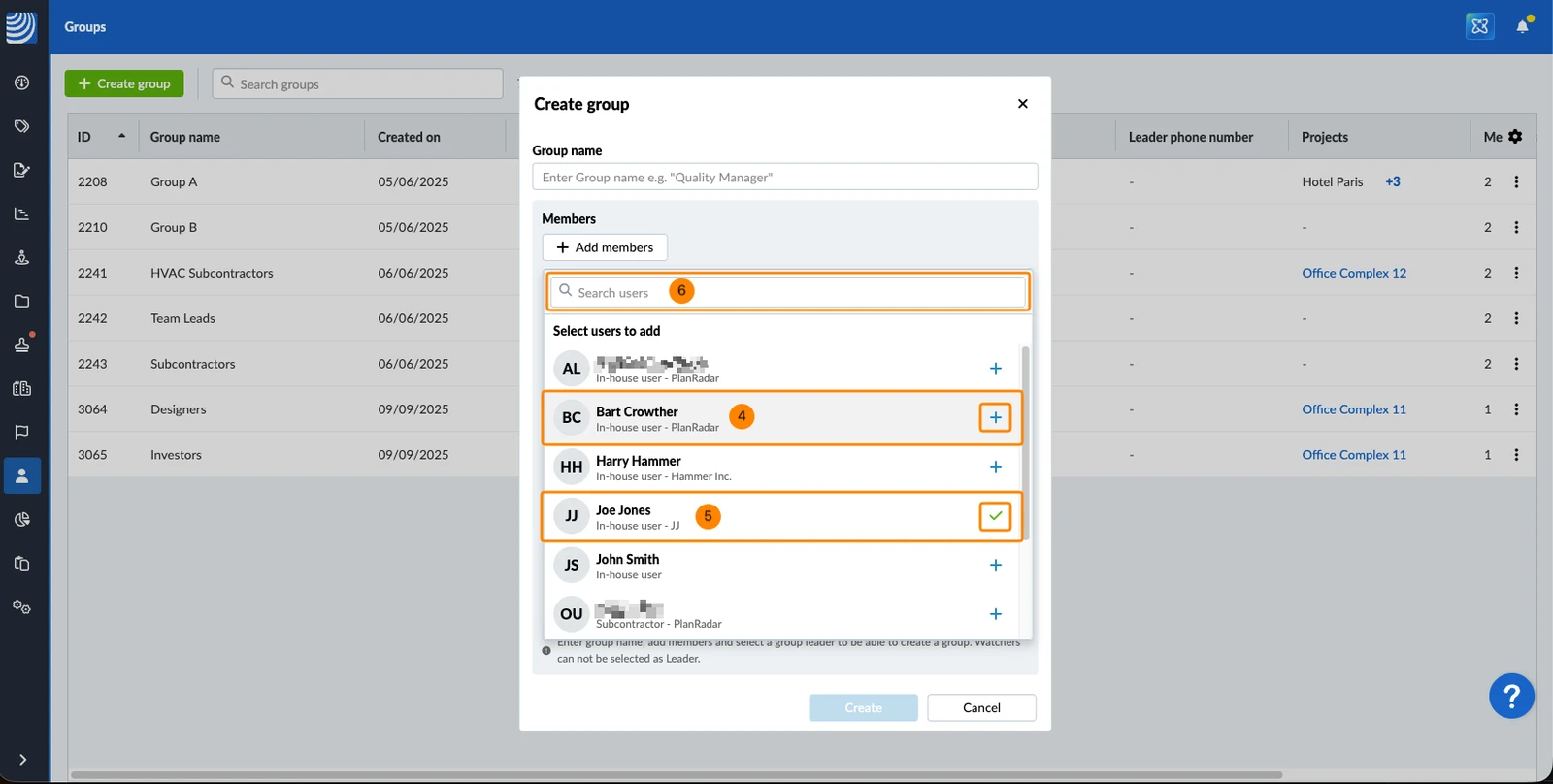This screenshot has height=784, width=1553.
Task: Open row menu for HVAC Subcontractors
Action: pyautogui.click(x=1516, y=273)
